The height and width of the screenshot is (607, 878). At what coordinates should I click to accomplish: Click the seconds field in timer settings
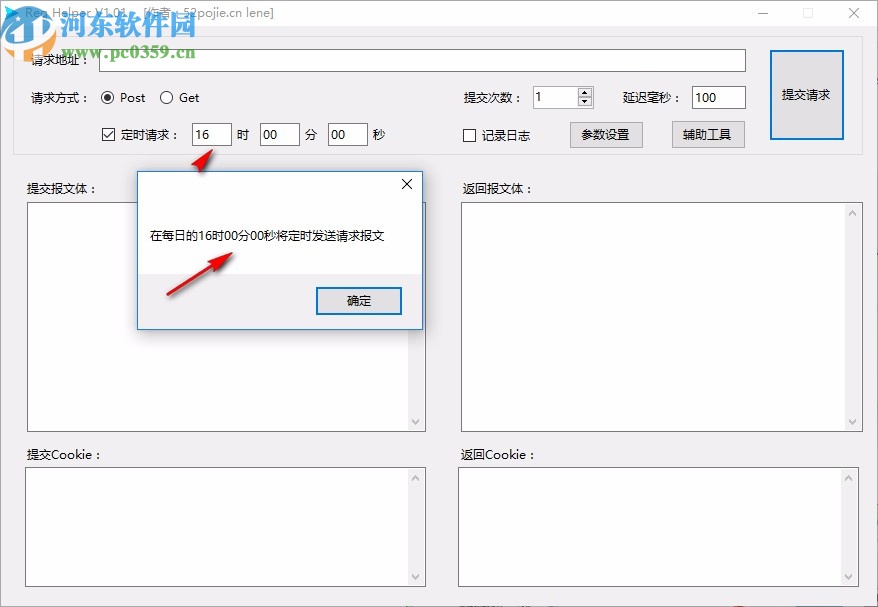pos(347,134)
